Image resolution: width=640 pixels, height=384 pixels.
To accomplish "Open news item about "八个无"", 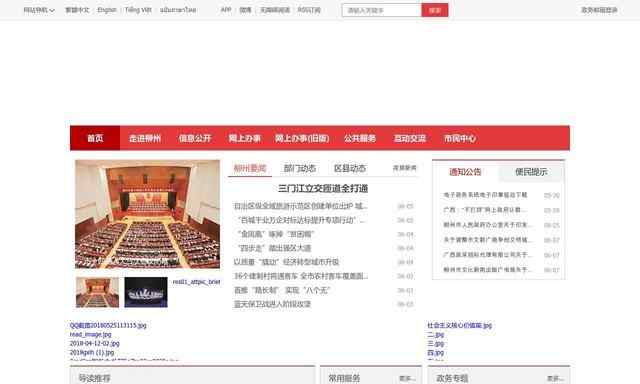I will click(x=282, y=290).
